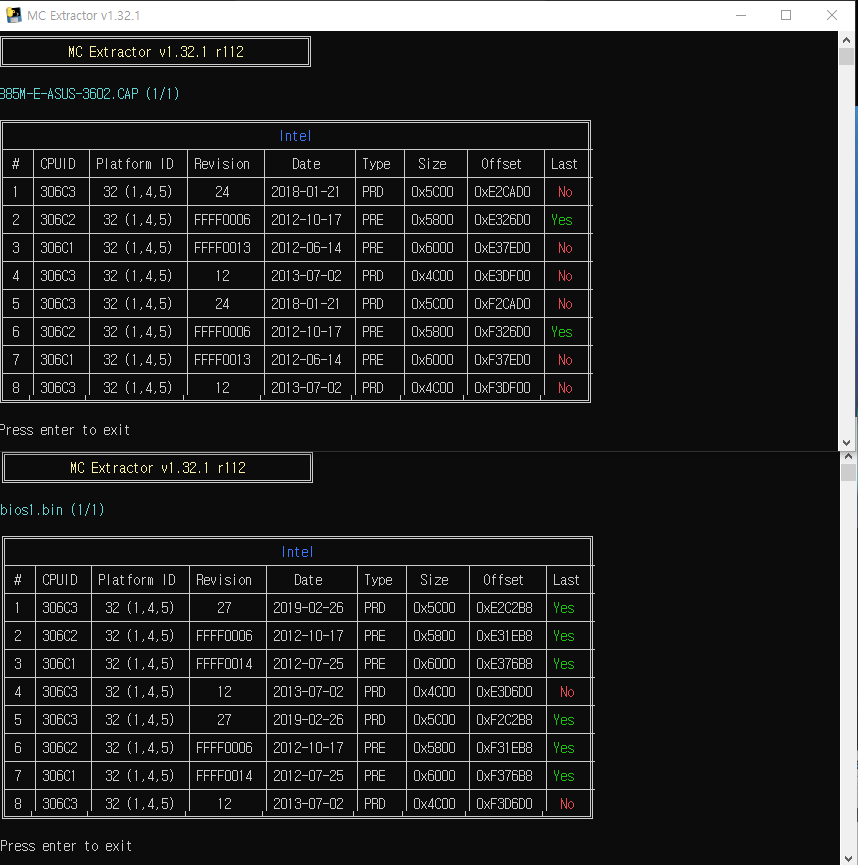Click the window title text MC Extractor v1.32.1
Screen dimensions: 858x865
point(83,15)
